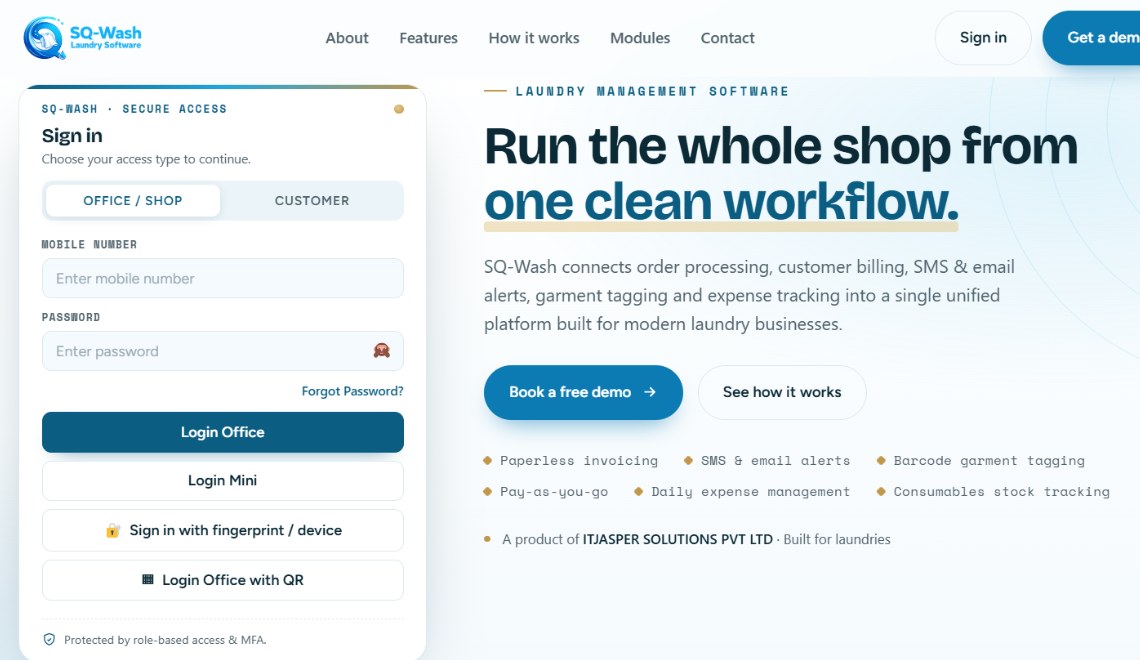Navigate to Modules section
This screenshot has width=1140, height=660.
(640, 38)
